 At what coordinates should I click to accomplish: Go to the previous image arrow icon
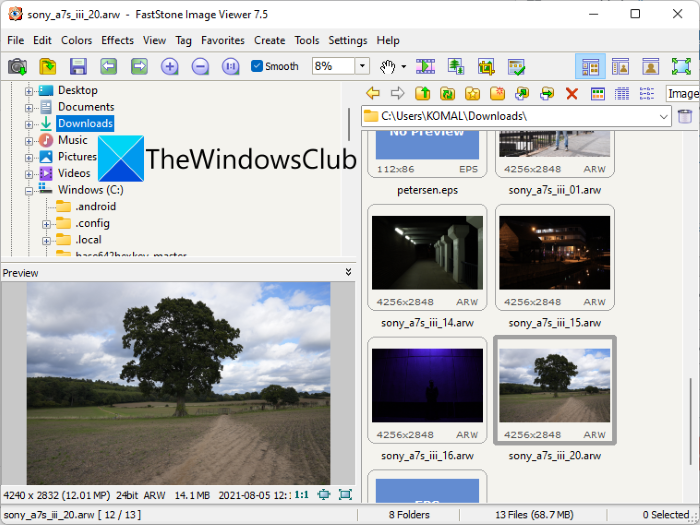[x=109, y=66]
